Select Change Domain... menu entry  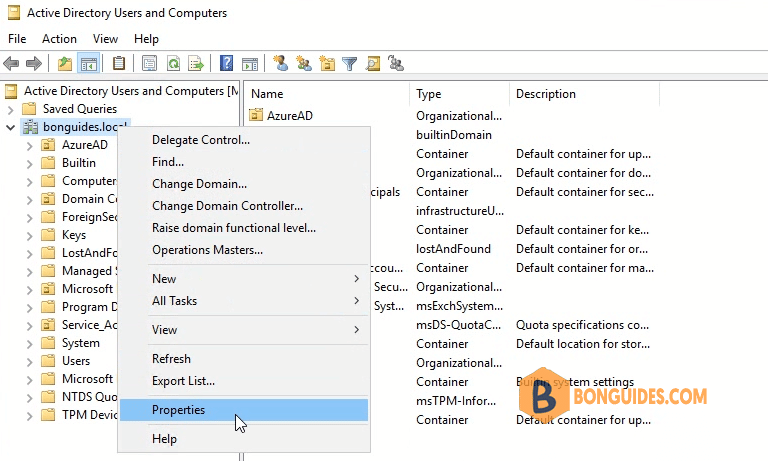click(244, 184)
